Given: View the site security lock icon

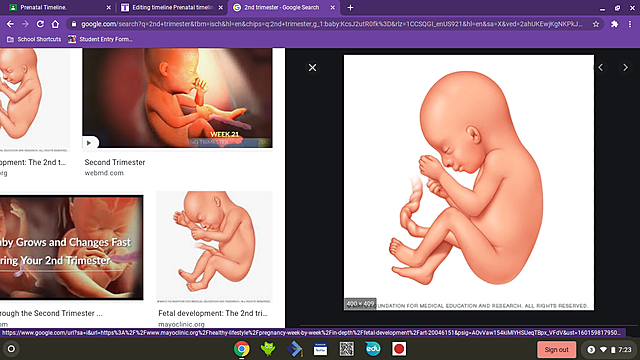Looking at the screenshot, I should pyautogui.click(x=74, y=24).
